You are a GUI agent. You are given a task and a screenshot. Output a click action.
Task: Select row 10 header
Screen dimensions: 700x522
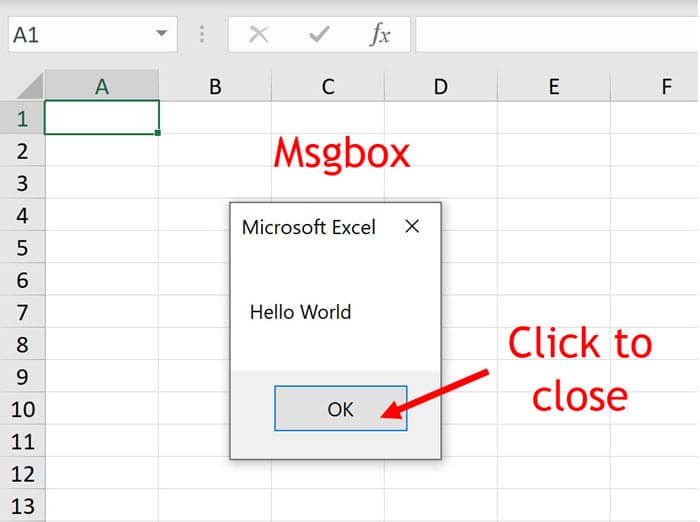pyautogui.click(x=22, y=409)
